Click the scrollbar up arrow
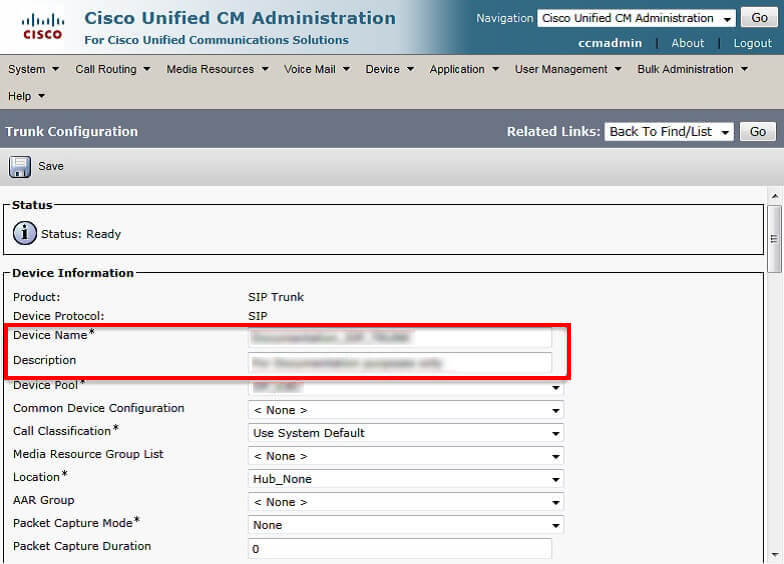 [774, 196]
